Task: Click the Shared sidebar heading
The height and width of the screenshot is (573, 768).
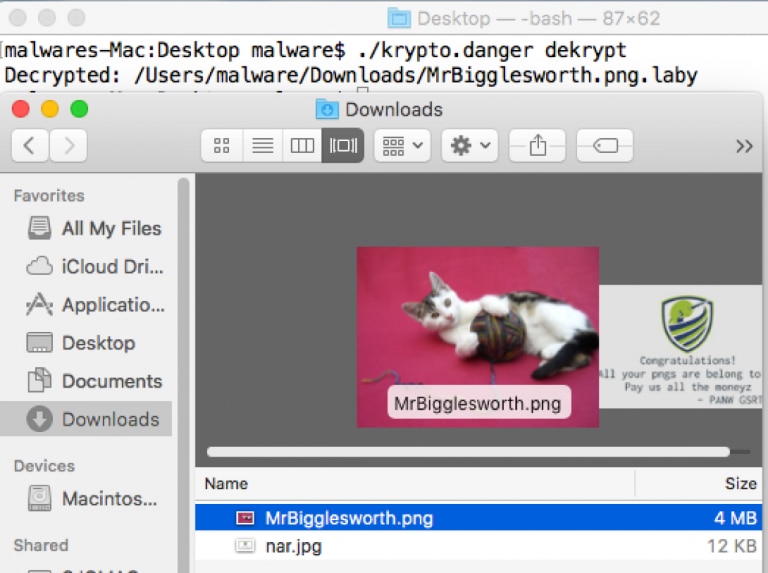Action: point(41,545)
